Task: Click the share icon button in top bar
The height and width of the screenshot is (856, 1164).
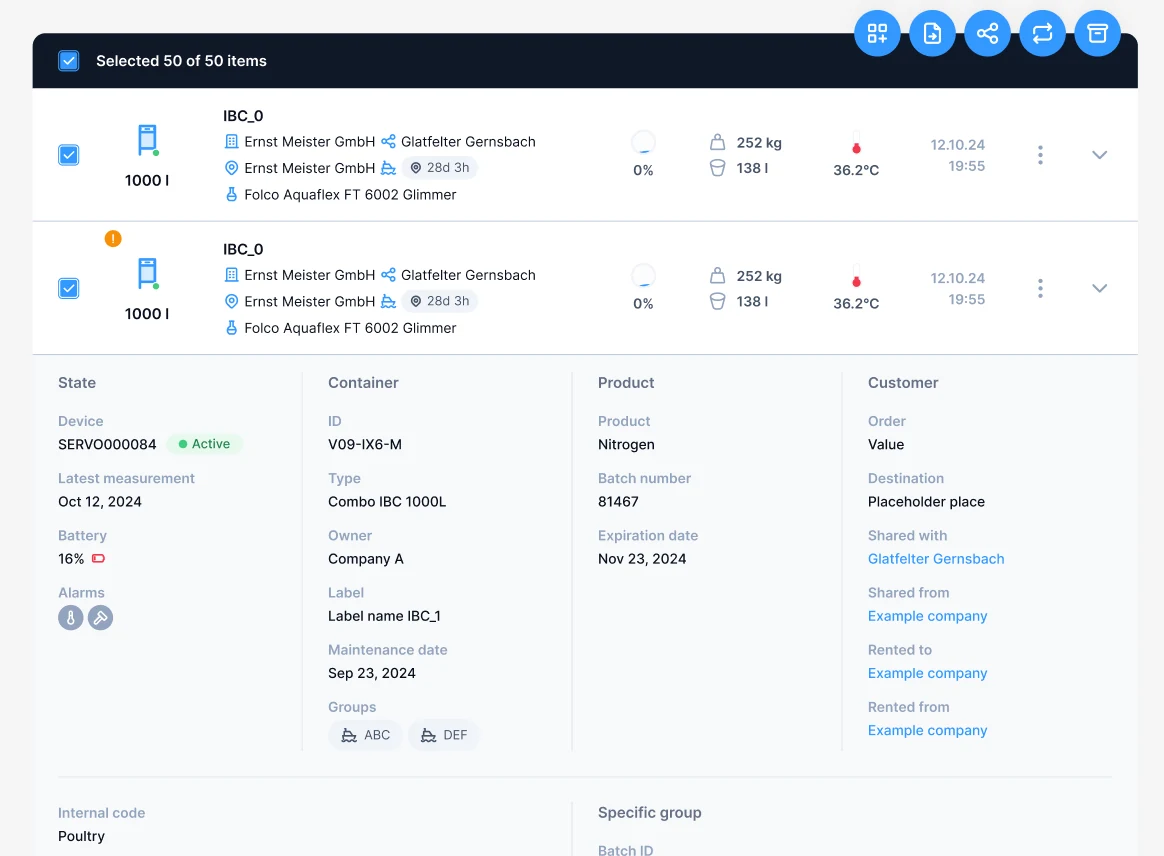Action: coord(987,33)
